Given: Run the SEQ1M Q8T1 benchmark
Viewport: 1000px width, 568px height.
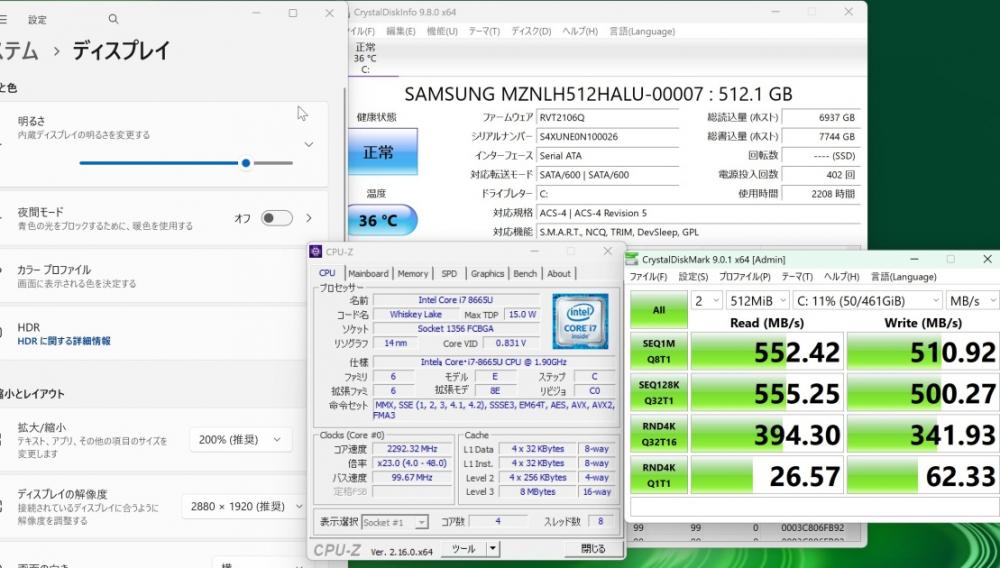Looking at the screenshot, I should coord(659,351).
